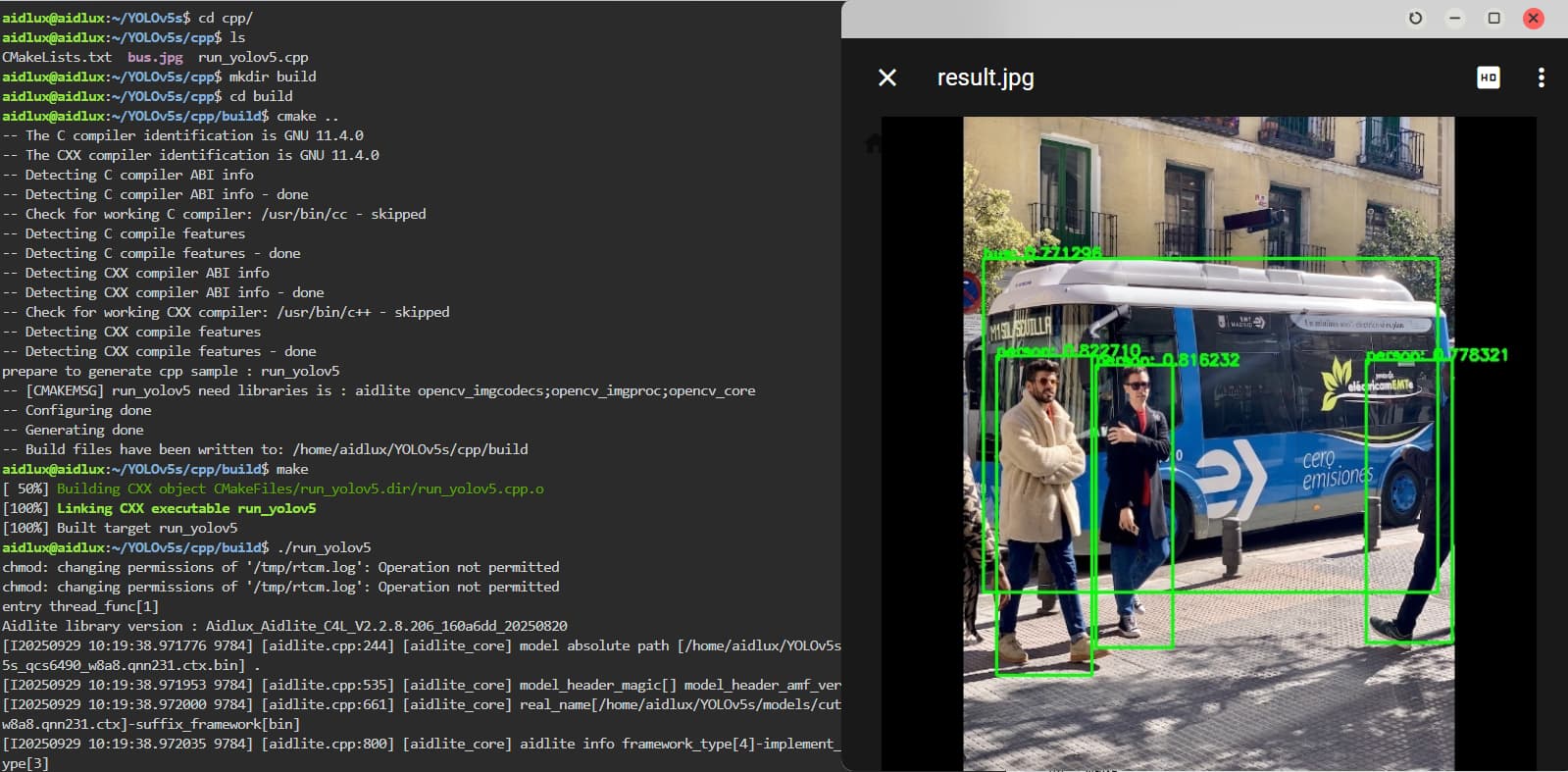Click the reload icon in the title bar

(x=1415, y=19)
